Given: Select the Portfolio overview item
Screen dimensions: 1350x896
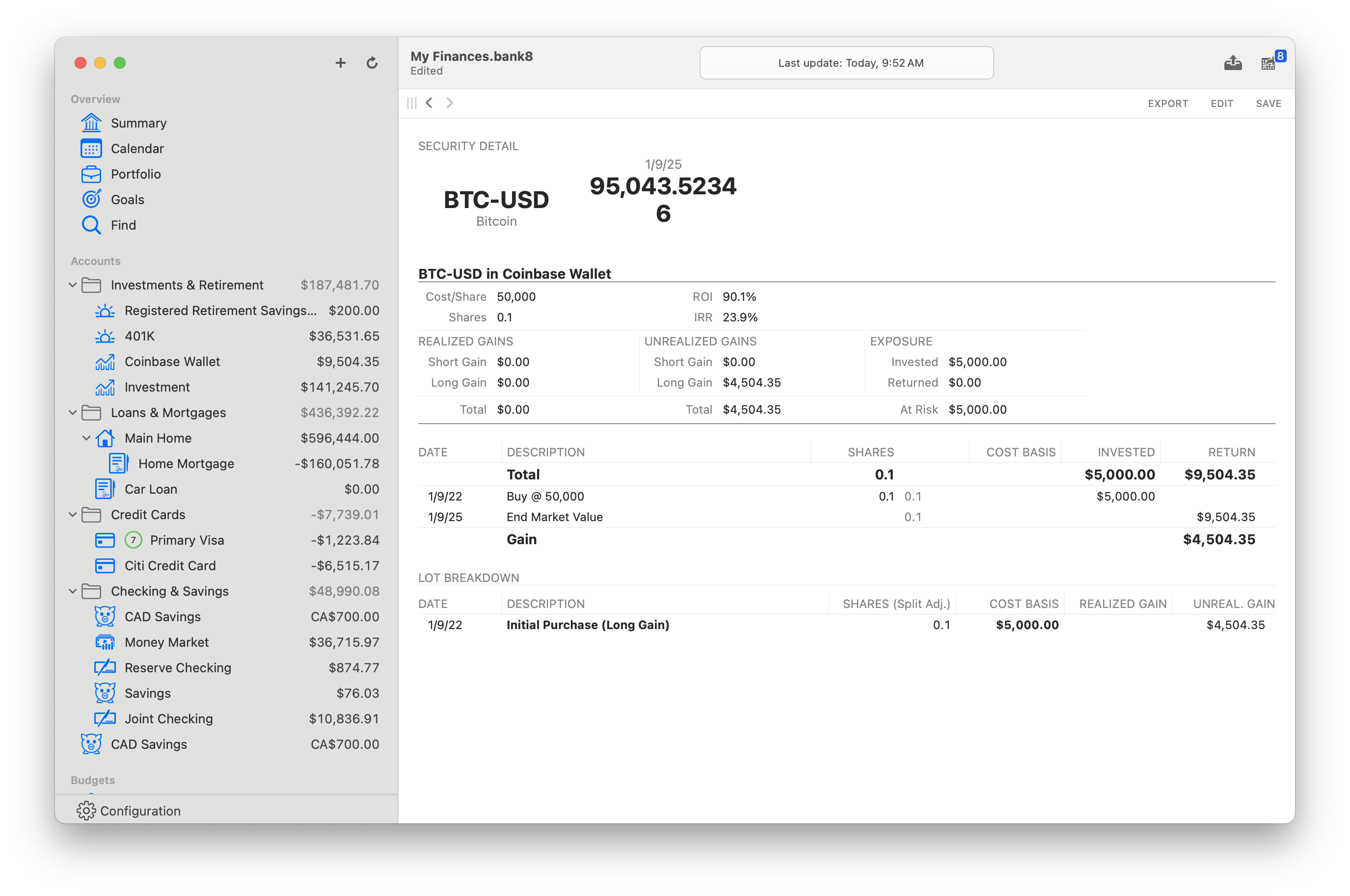Looking at the screenshot, I should pyautogui.click(x=226, y=174).
